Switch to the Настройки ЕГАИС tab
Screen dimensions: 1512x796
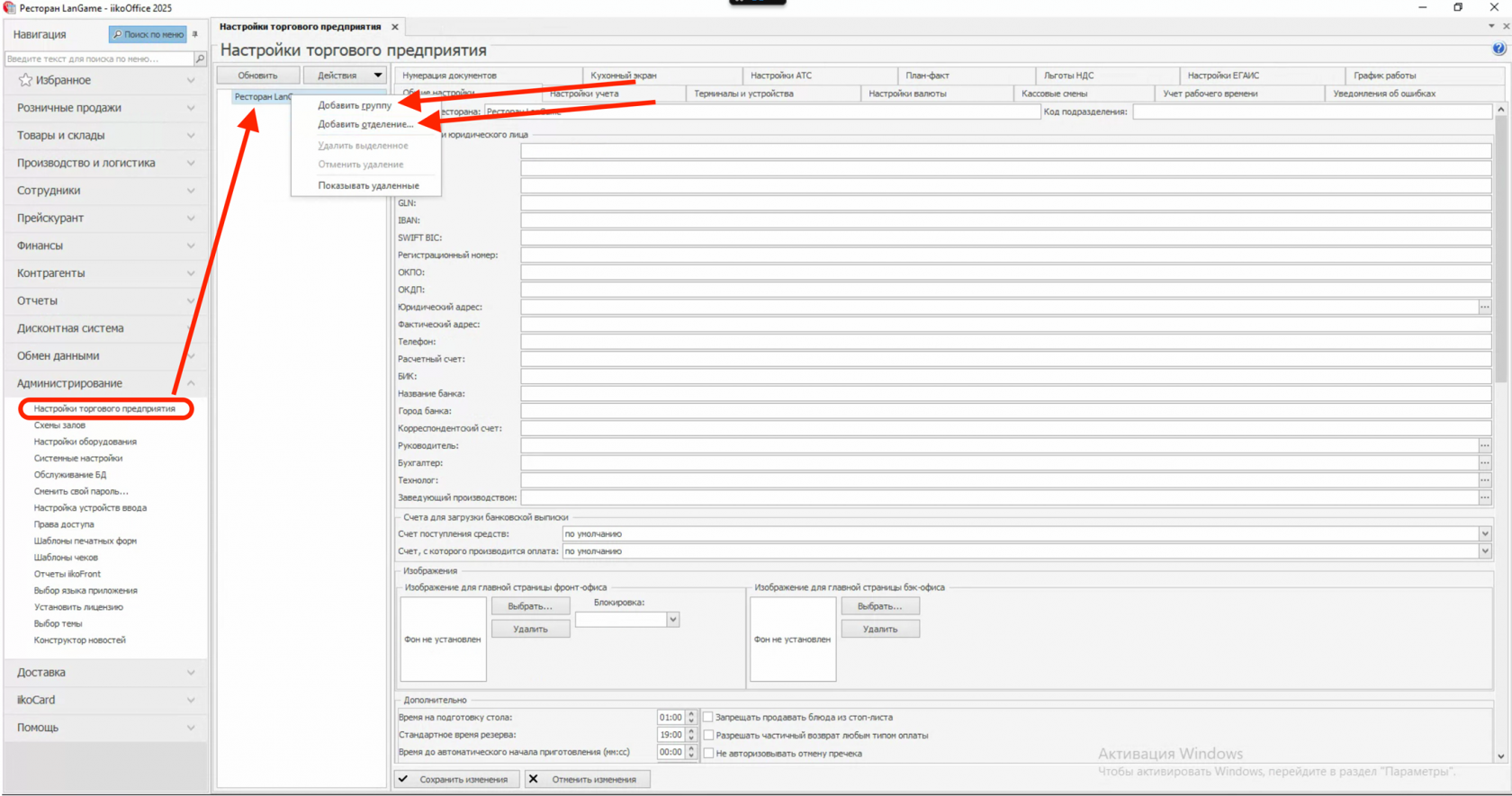(1223, 76)
